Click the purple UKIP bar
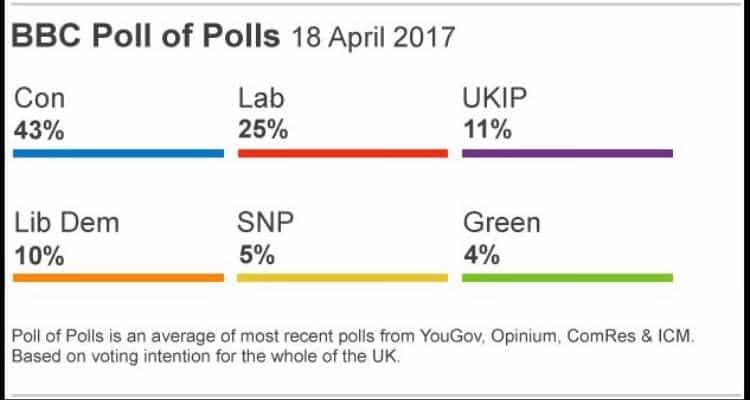 [x=567, y=153]
